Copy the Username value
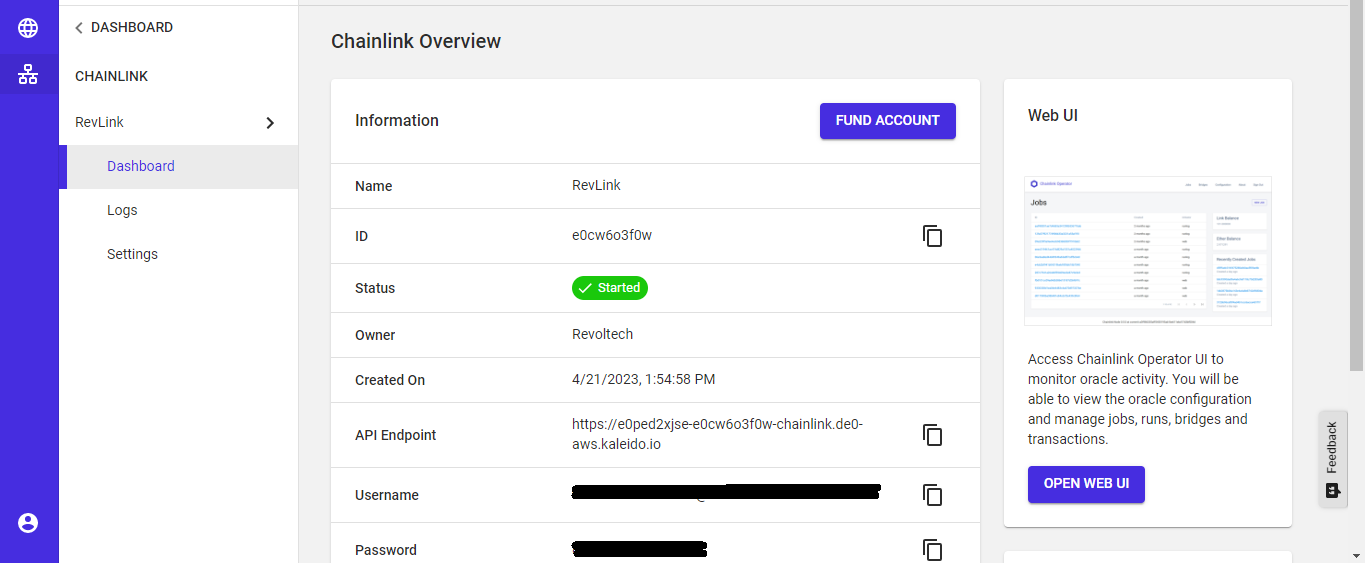 click(x=932, y=495)
